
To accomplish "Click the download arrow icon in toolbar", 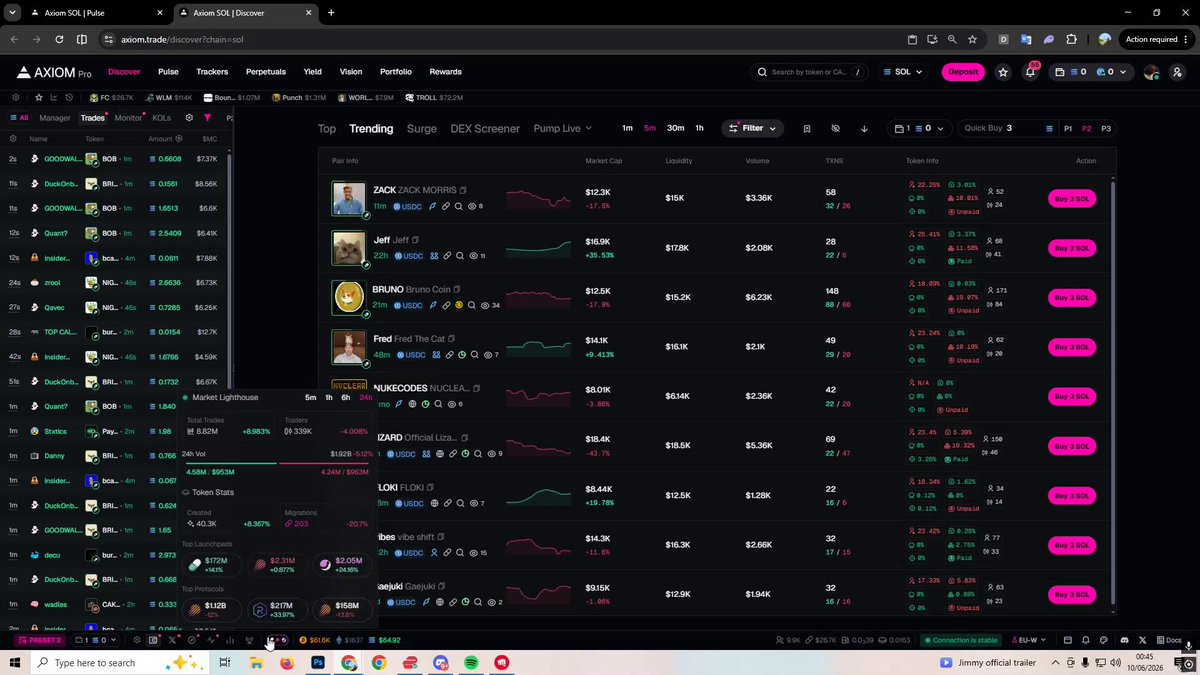I will (864, 128).
